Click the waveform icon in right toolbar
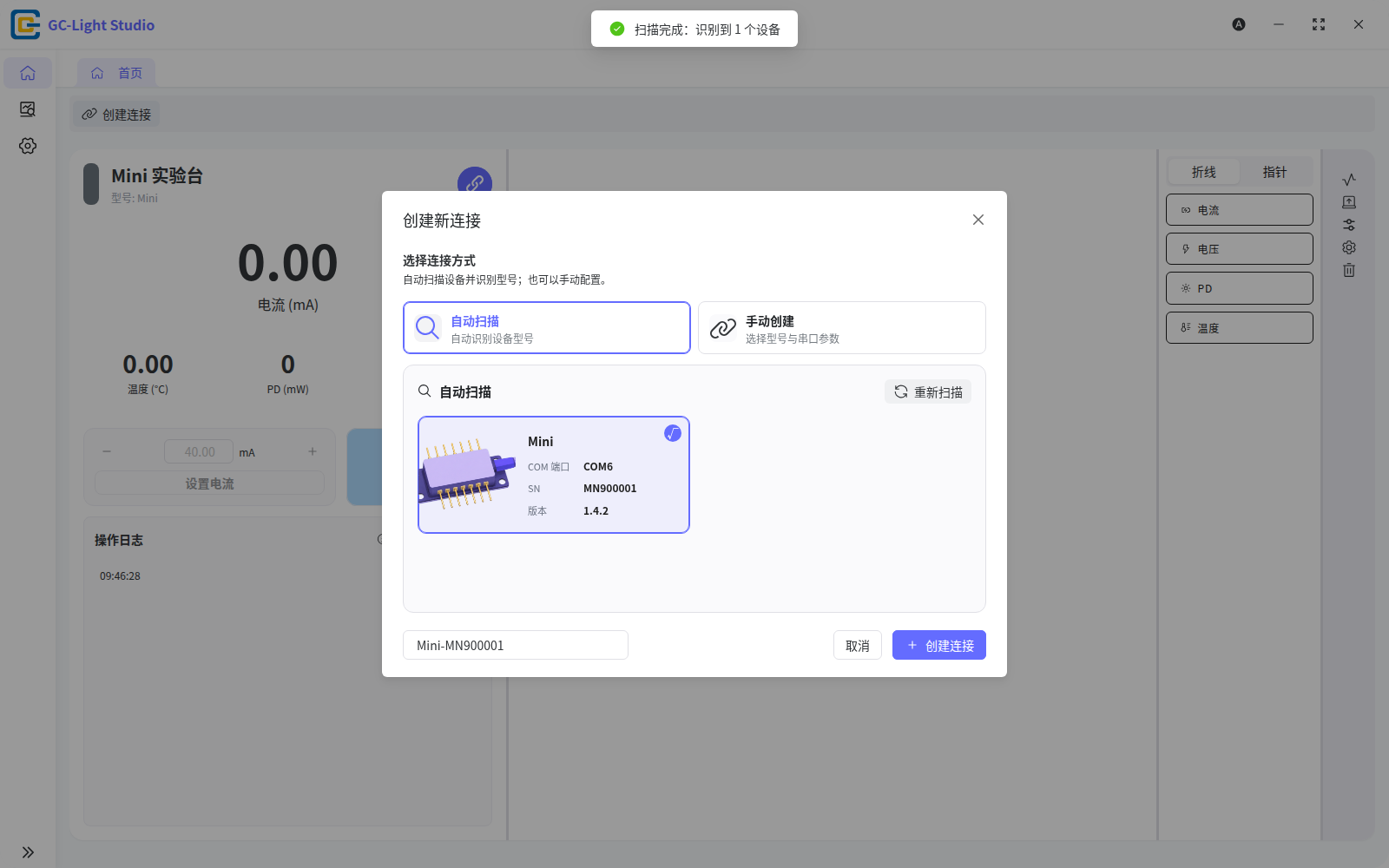 (x=1349, y=180)
